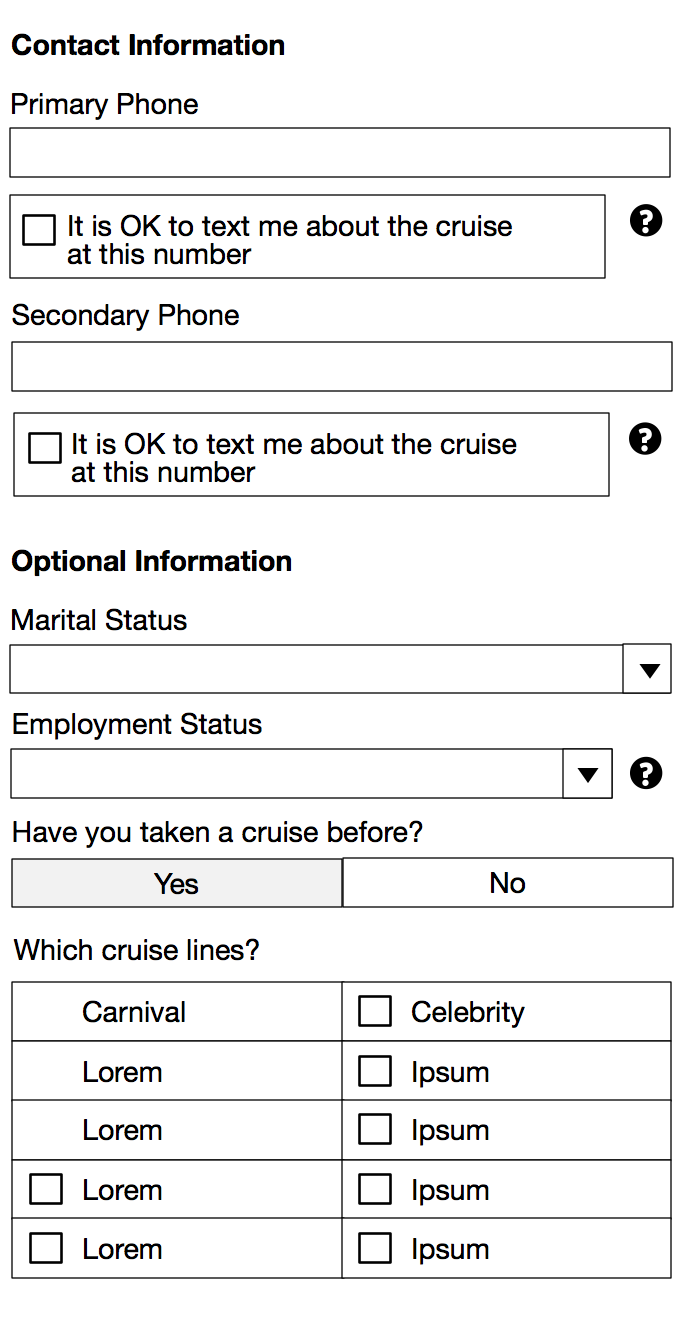The height and width of the screenshot is (1318, 680).
Task: Click the Employment Status select field
Action: pyautogui.click(x=287, y=774)
